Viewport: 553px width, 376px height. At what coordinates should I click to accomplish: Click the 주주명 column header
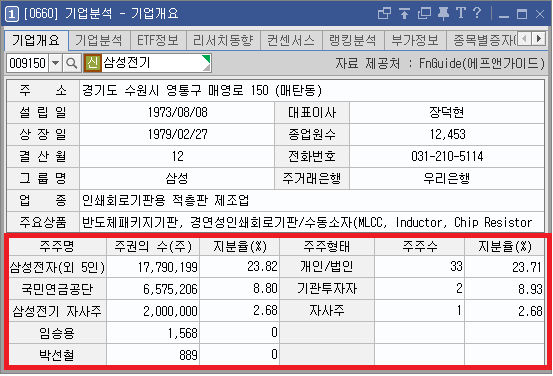57,246
